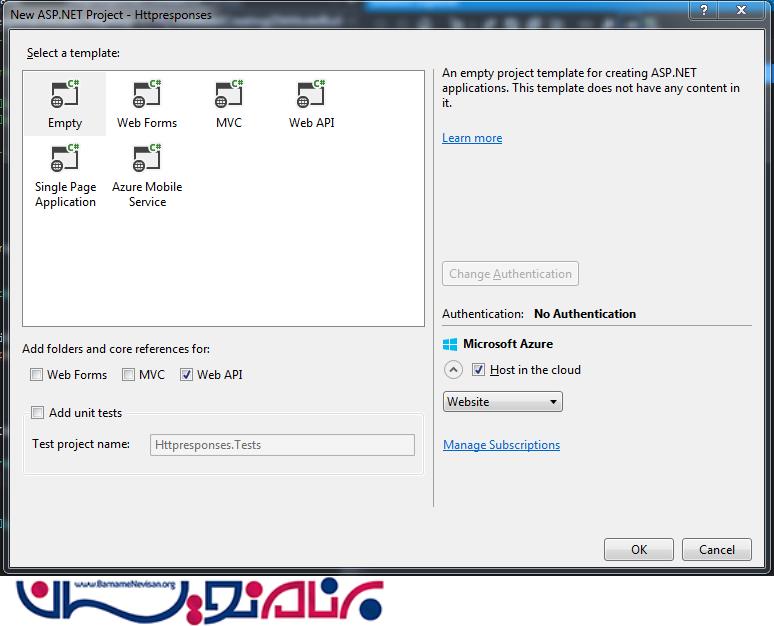Viewport: 774px width, 626px height.
Task: Open the Learn more link
Action: point(472,138)
